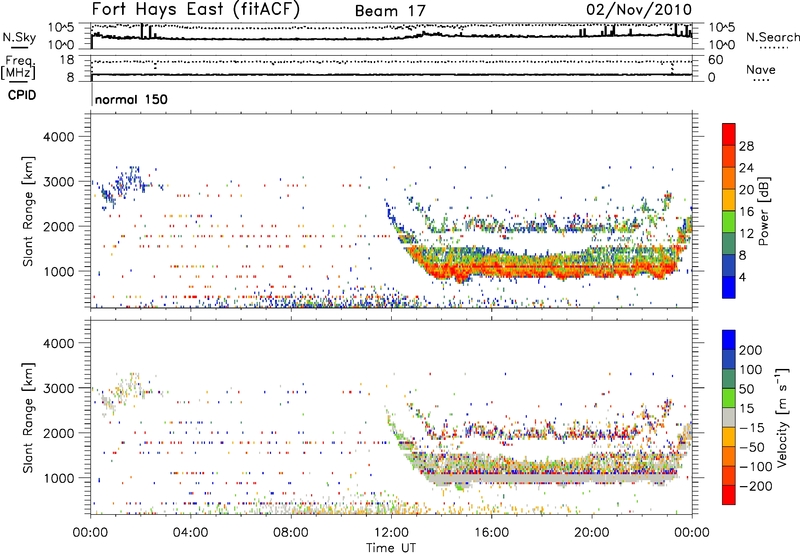Click the "3000" tick on the Power panel
The width and height of the screenshot is (800, 554).
coord(58,182)
